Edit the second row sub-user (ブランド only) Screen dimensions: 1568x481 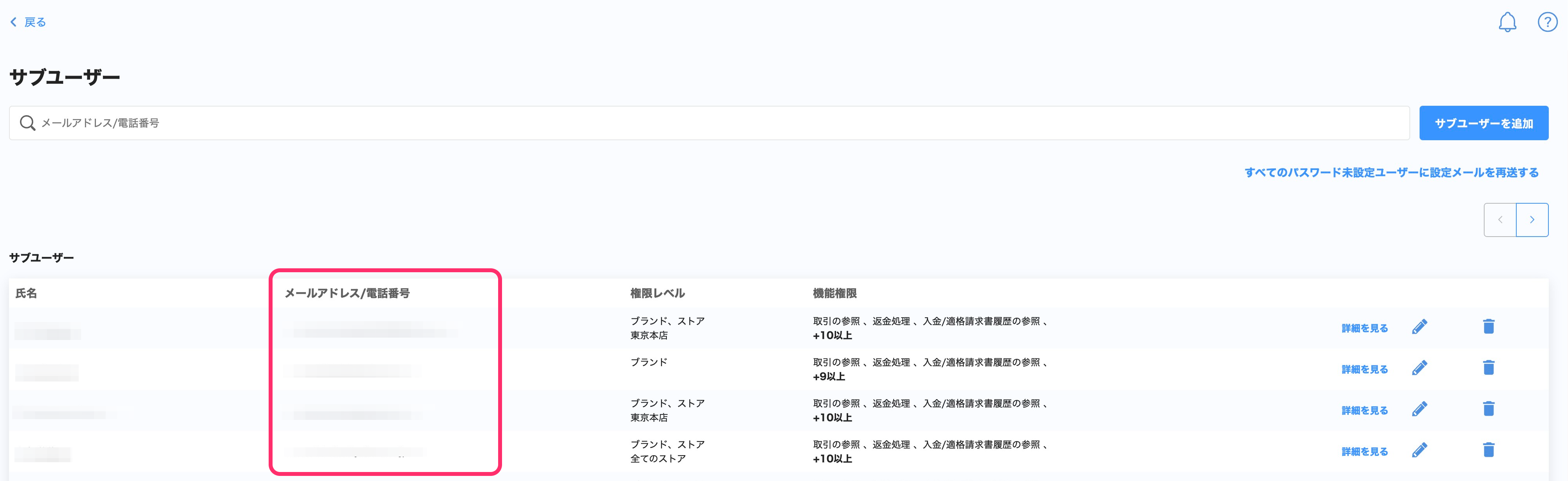pyautogui.click(x=1419, y=368)
